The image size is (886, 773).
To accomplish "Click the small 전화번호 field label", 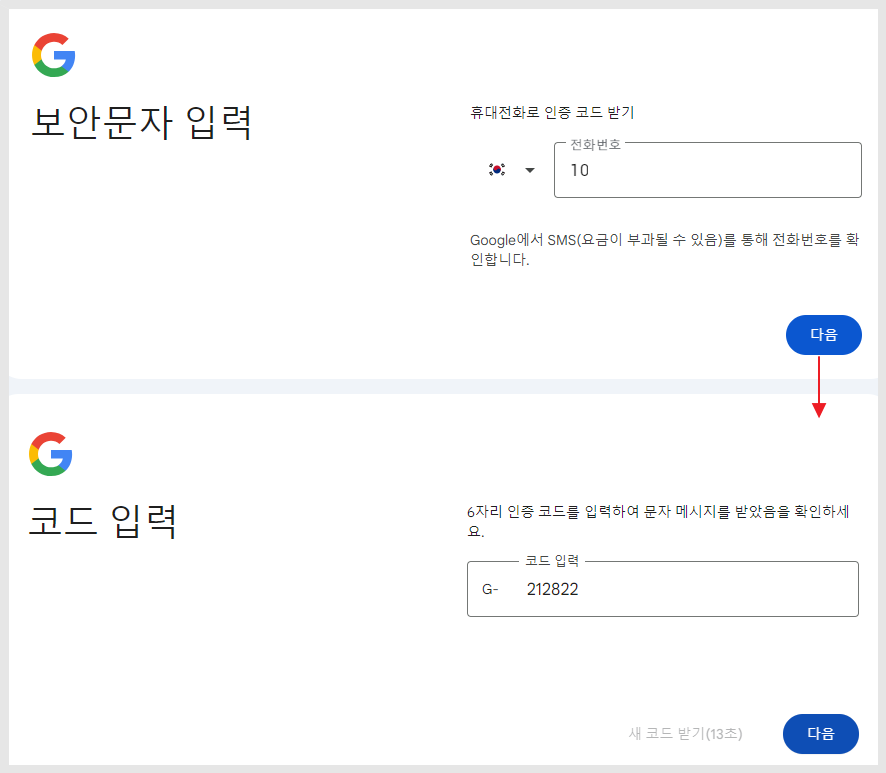I will [x=596, y=145].
